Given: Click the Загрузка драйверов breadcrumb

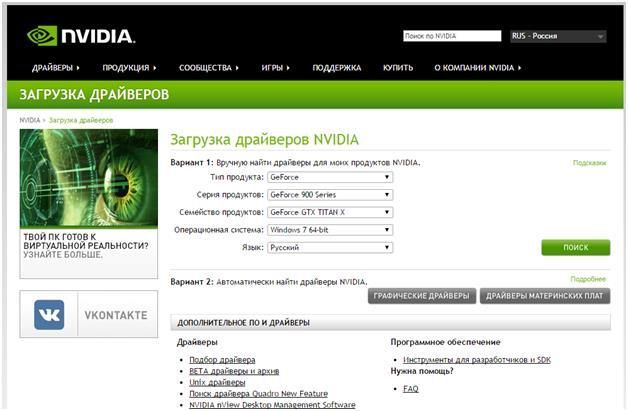Looking at the screenshot, I should 81,120.
